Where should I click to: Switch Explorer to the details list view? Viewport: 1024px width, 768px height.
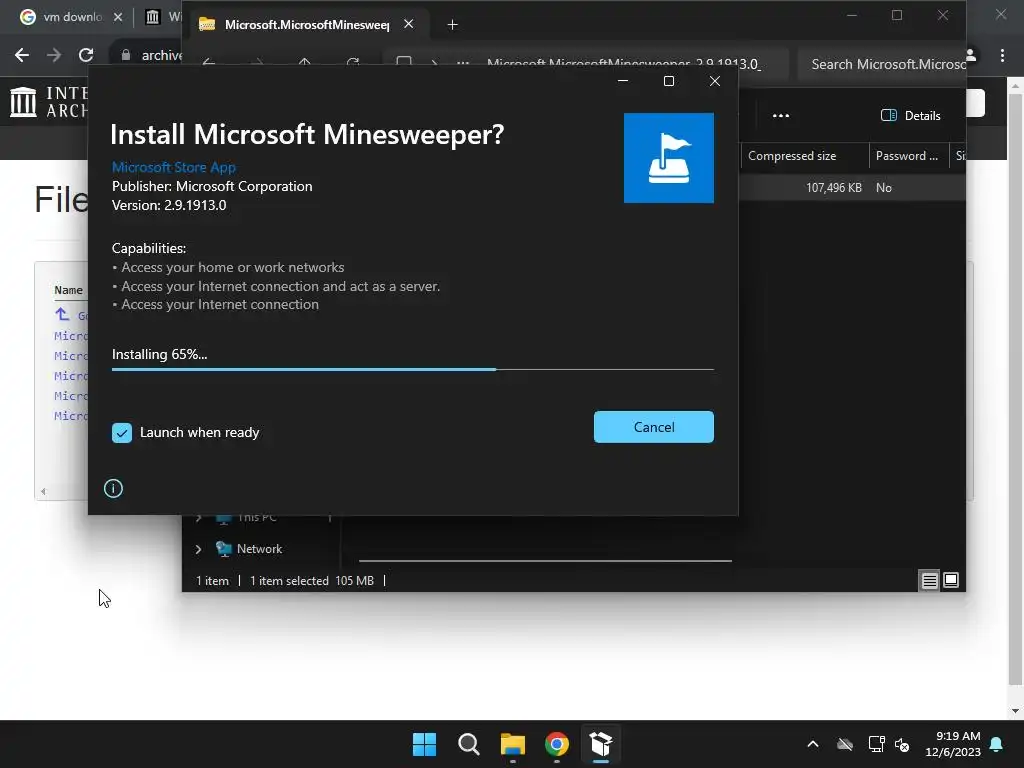[x=929, y=580]
